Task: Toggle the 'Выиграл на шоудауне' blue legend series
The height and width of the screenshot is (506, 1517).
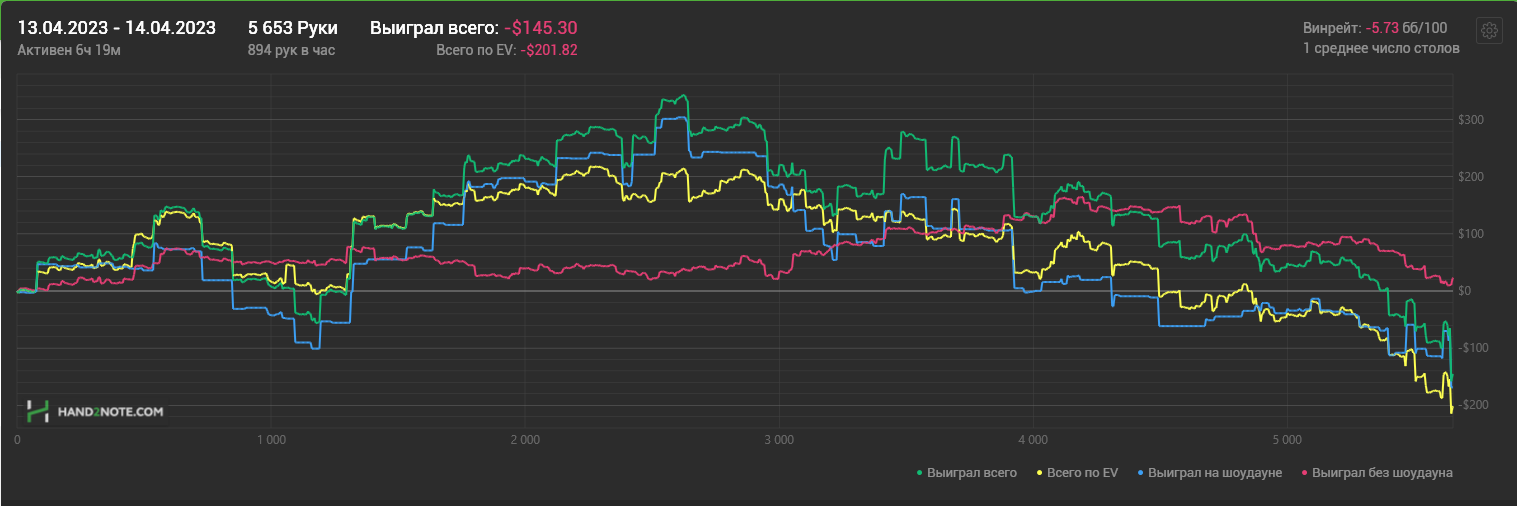Action: (1209, 472)
